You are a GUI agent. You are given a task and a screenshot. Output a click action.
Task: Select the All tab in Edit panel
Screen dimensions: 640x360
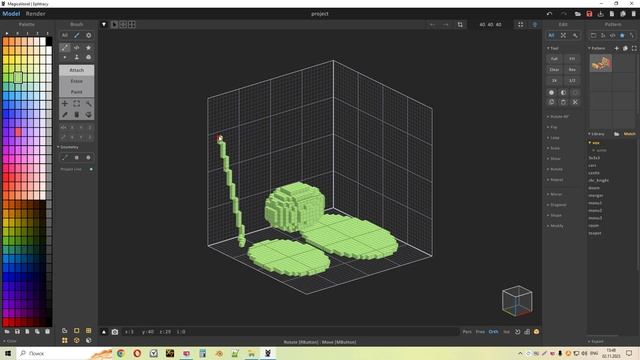551,36
